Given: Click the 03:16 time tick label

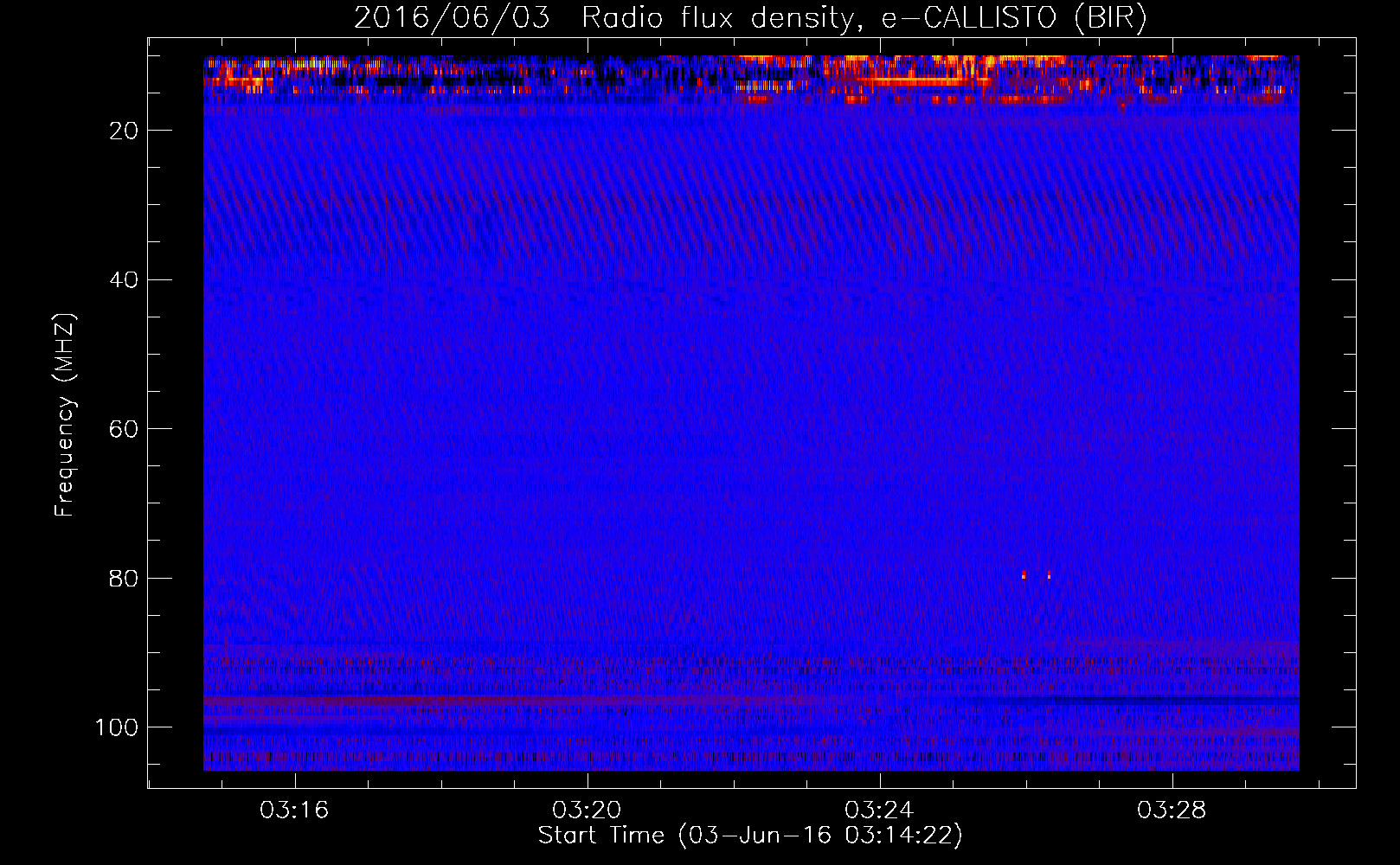Looking at the screenshot, I should (x=294, y=811).
